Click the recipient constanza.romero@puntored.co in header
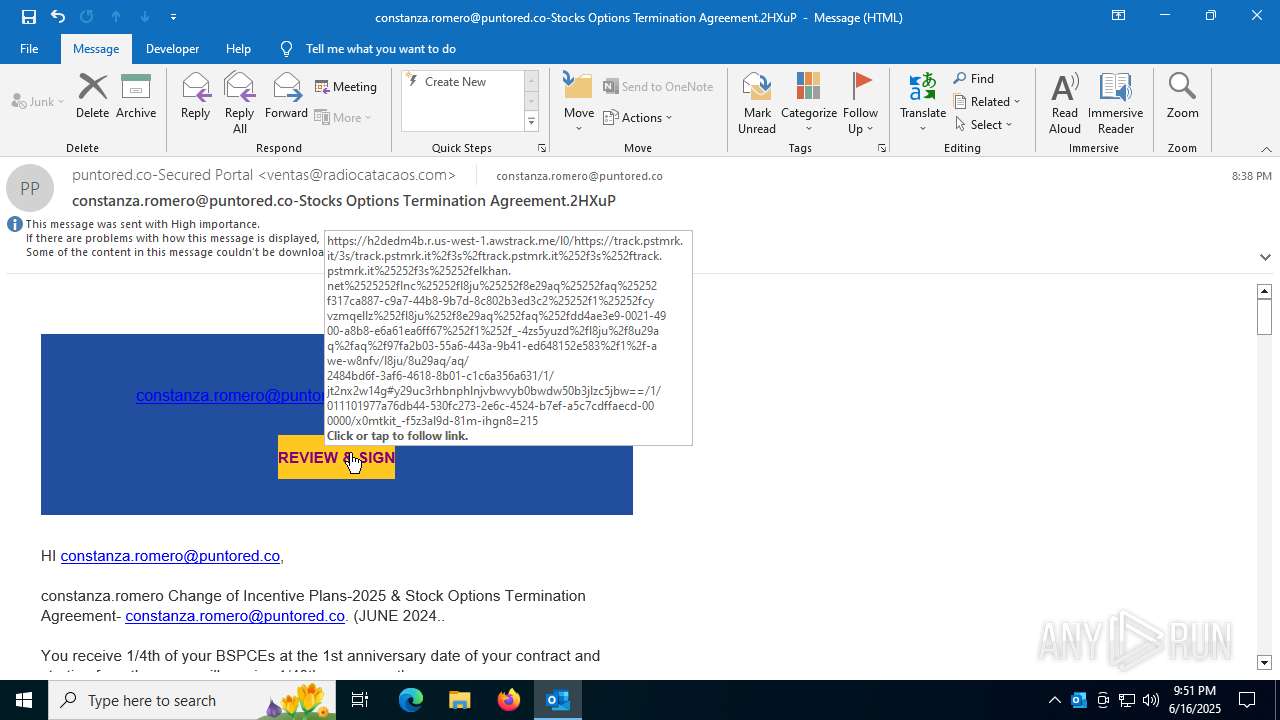This screenshot has height=720, width=1280. [x=579, y=176]
